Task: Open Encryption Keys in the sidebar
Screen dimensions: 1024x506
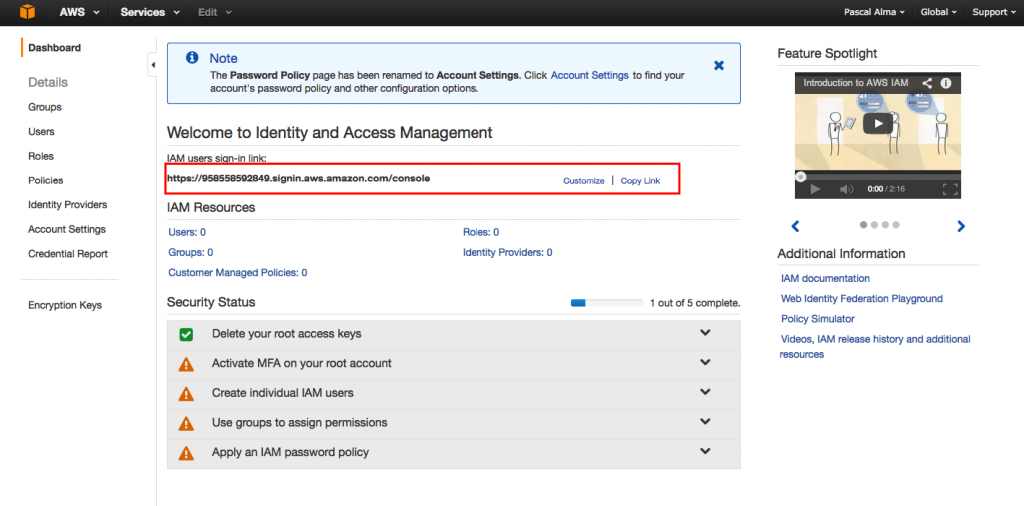Action: (65, 305)
